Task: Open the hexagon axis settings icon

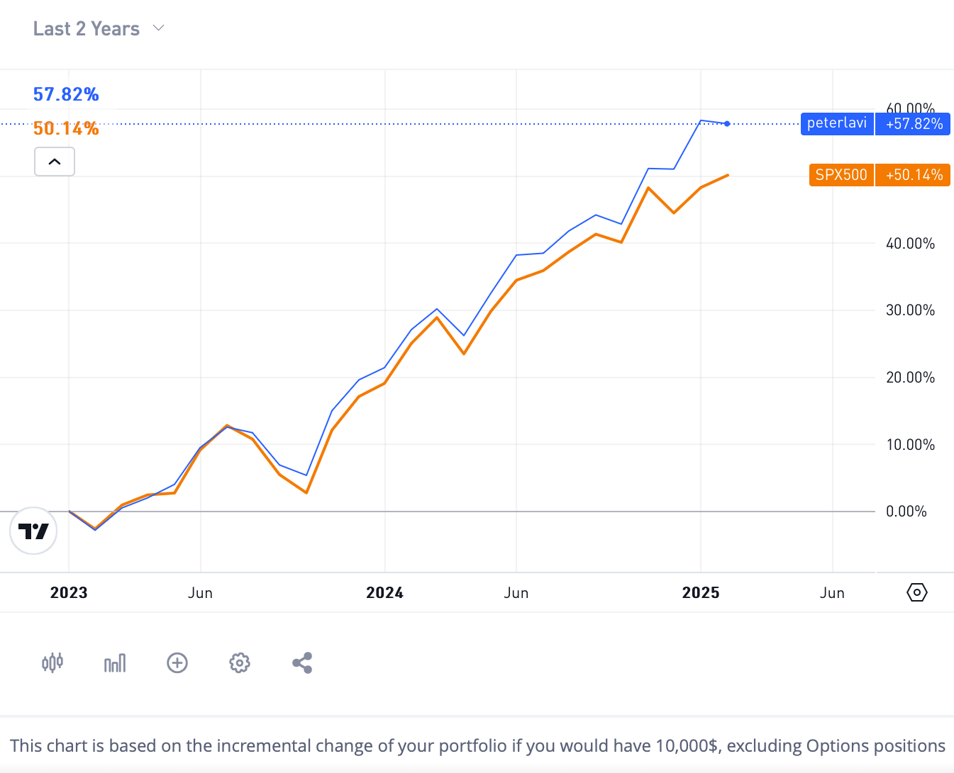Action: pyautogui.click(x=917, y=592)
